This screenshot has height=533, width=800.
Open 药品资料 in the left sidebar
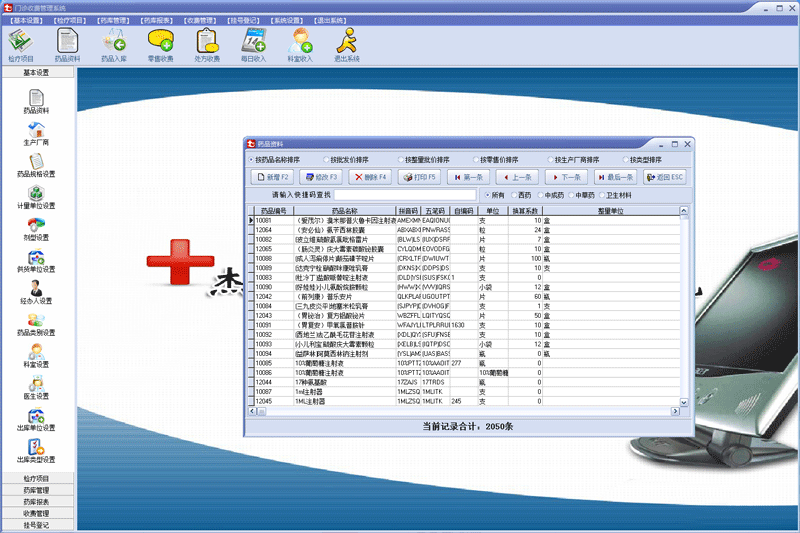click(36, 101)
